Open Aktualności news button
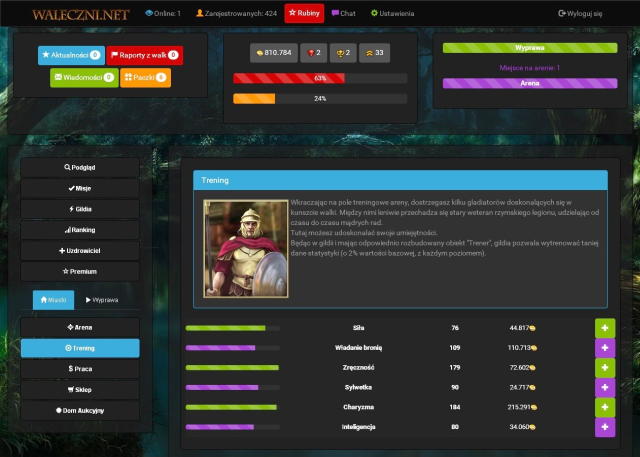Viewport: 640px width, 457px height. 70,55
